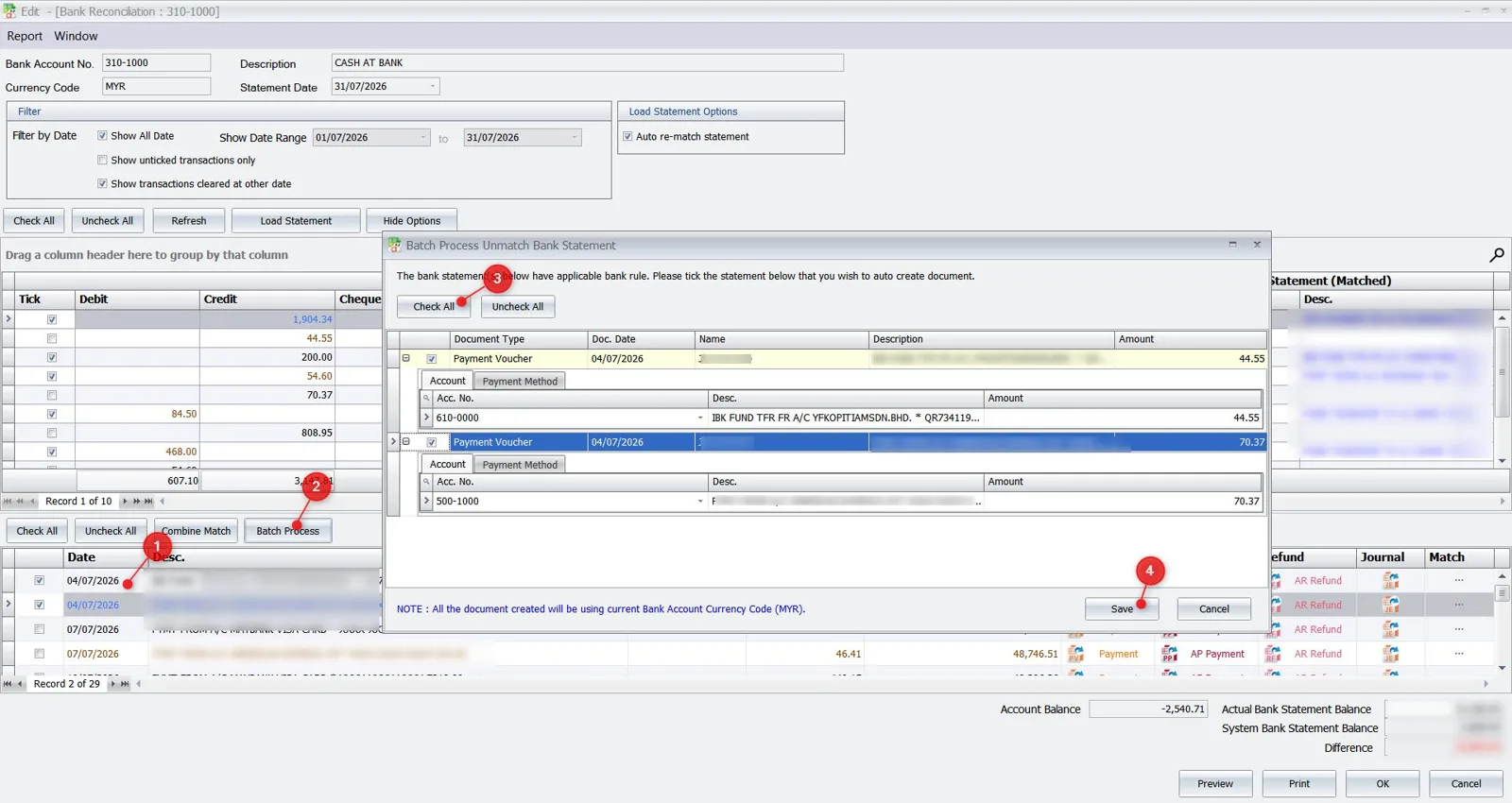Click the search magnifier icon above the Matched grid
Image resolution: width=1512 pixels, height=803 pixels.
pos(1497,255)
